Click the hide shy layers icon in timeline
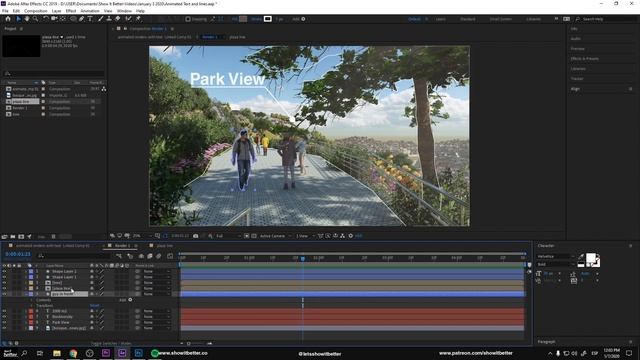This screenshot has width=640, height=360. (141, 256)
